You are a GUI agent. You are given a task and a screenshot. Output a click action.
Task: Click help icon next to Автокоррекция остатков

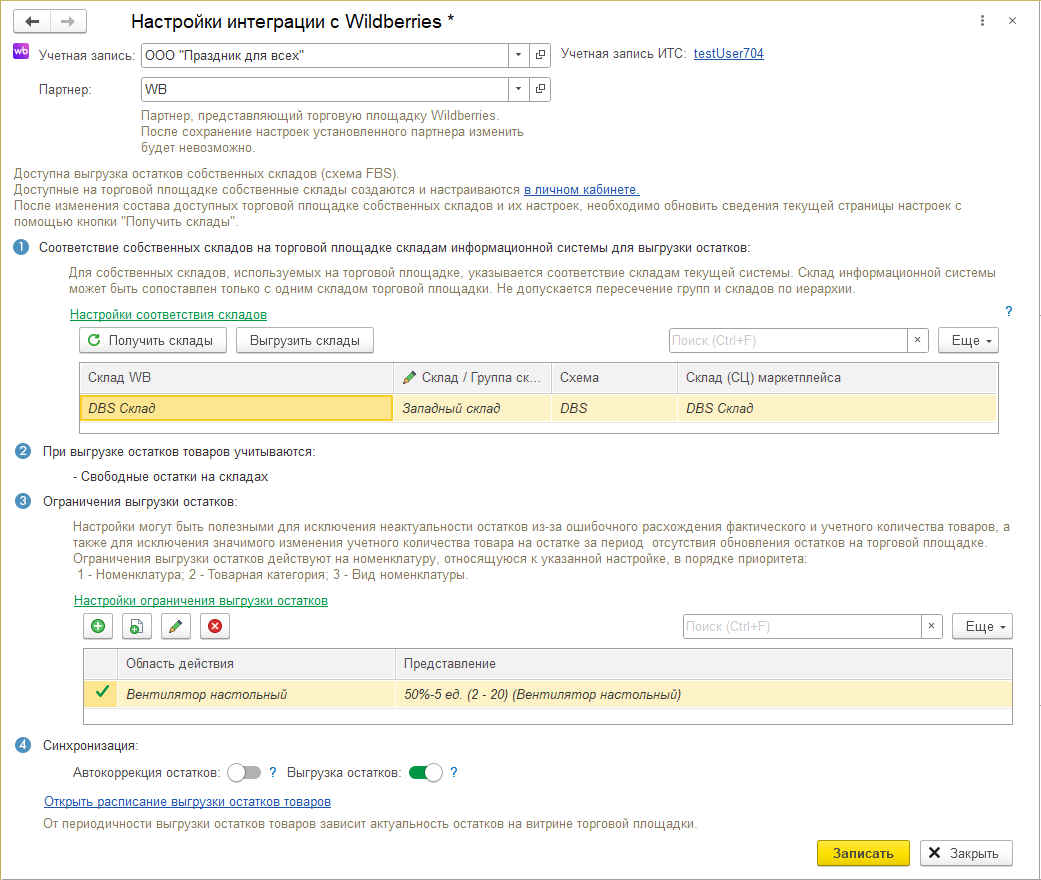click(272, 773)
